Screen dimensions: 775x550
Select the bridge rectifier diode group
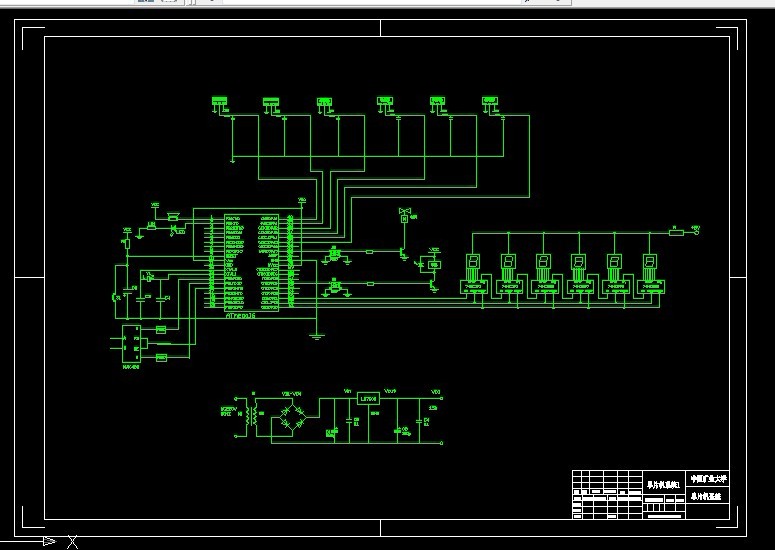coord(292,416)
